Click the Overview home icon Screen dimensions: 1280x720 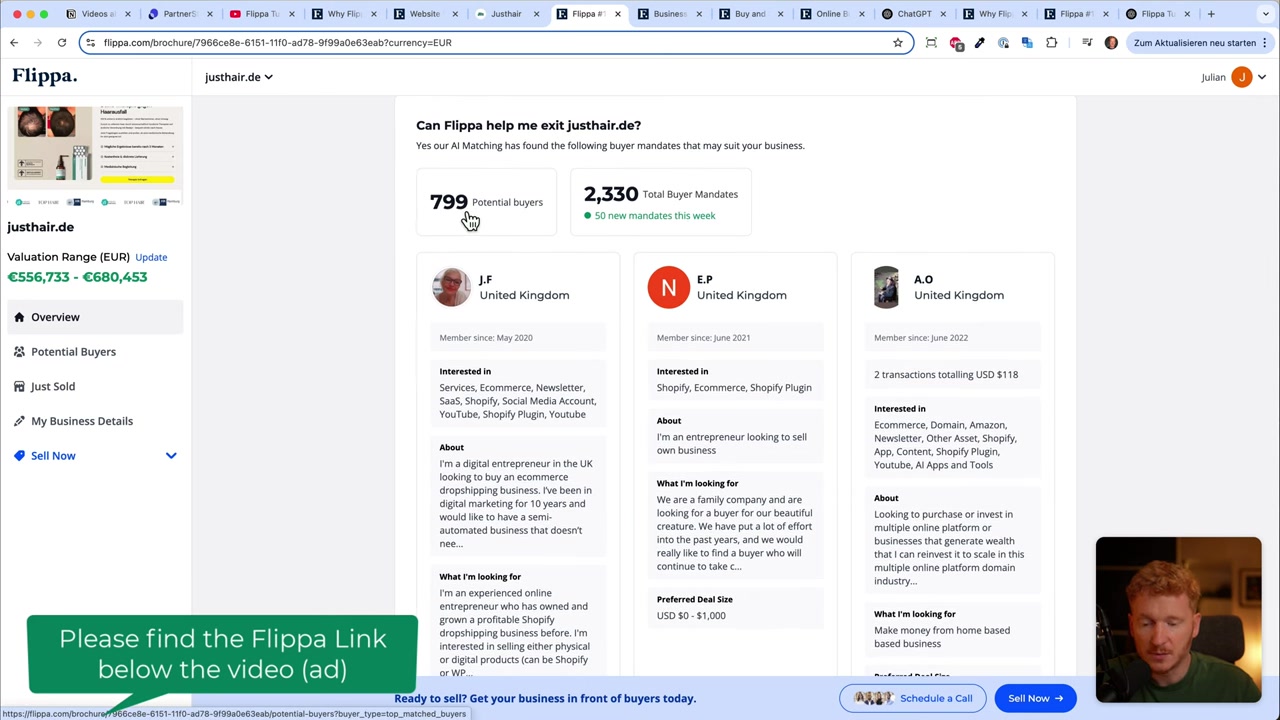click(x=19, y=317)
